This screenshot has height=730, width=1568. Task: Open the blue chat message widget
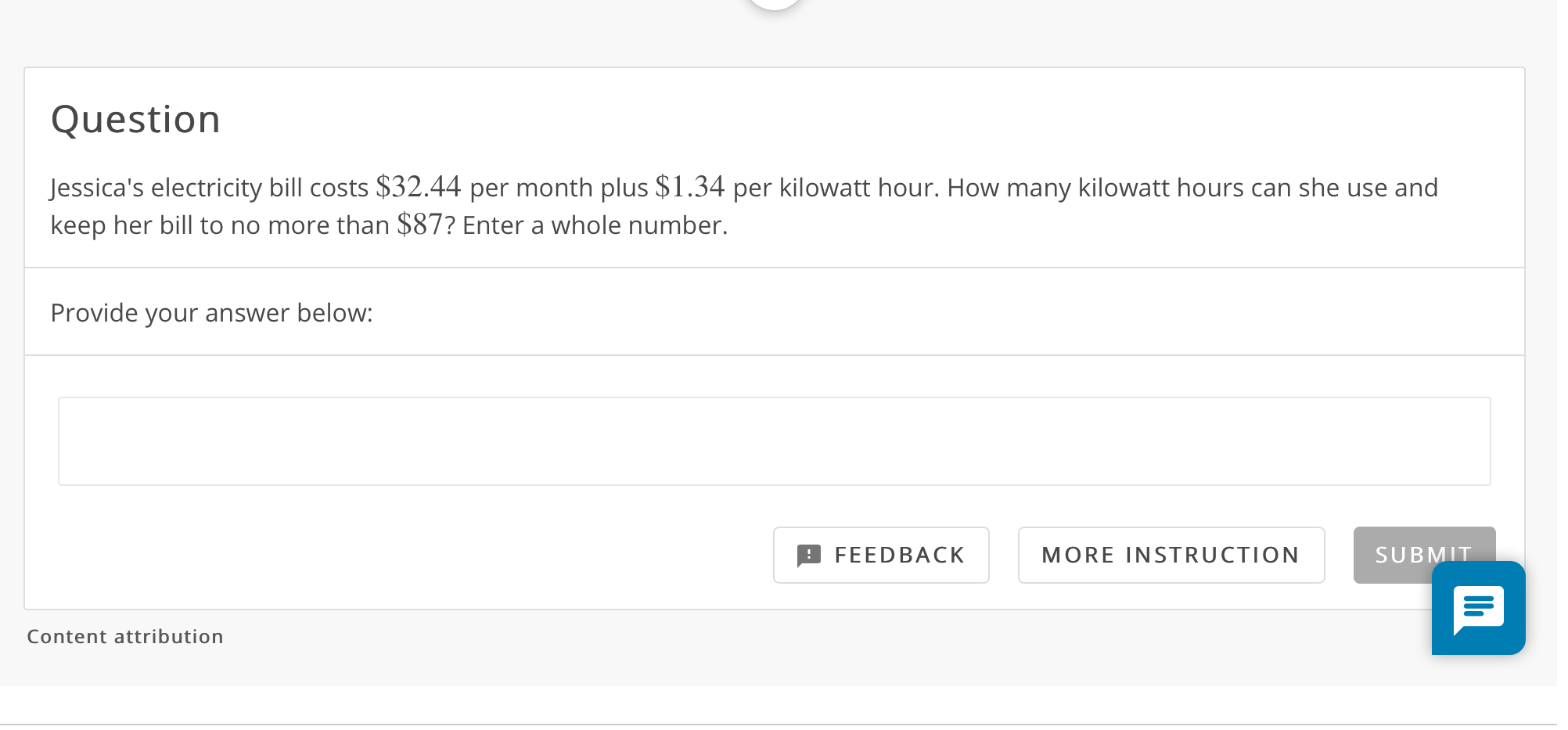[x=1478, y=608]
